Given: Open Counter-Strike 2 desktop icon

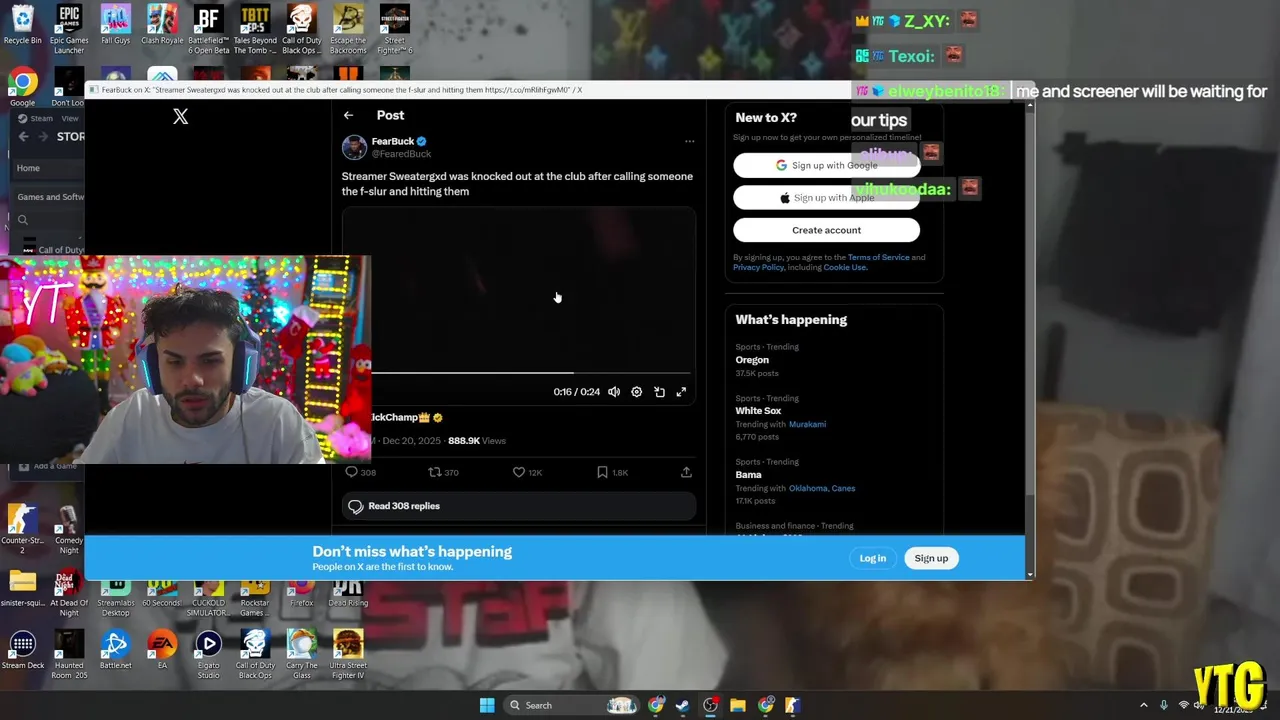Looking at the screenshot, I should [x=22, y=529].
